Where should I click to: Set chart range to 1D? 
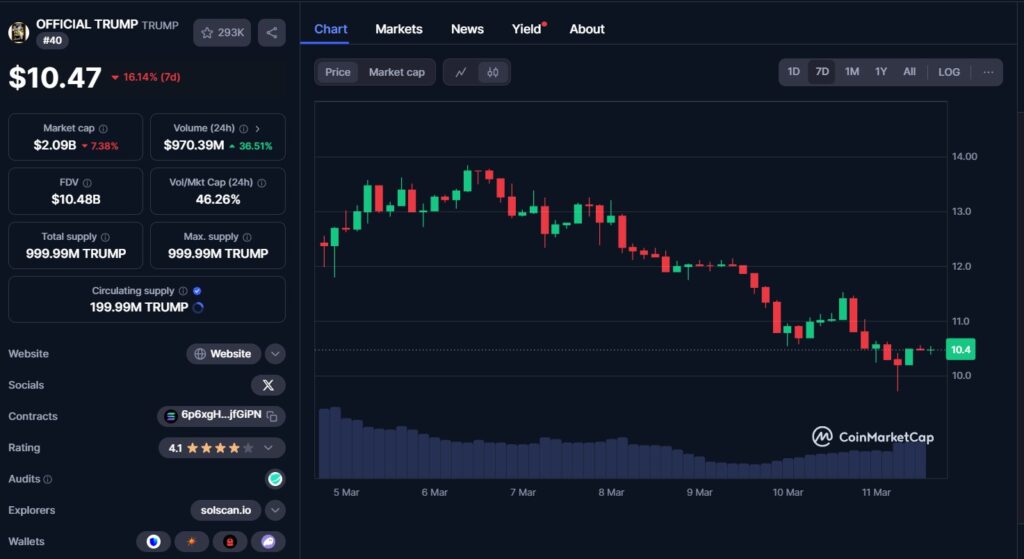793,72
